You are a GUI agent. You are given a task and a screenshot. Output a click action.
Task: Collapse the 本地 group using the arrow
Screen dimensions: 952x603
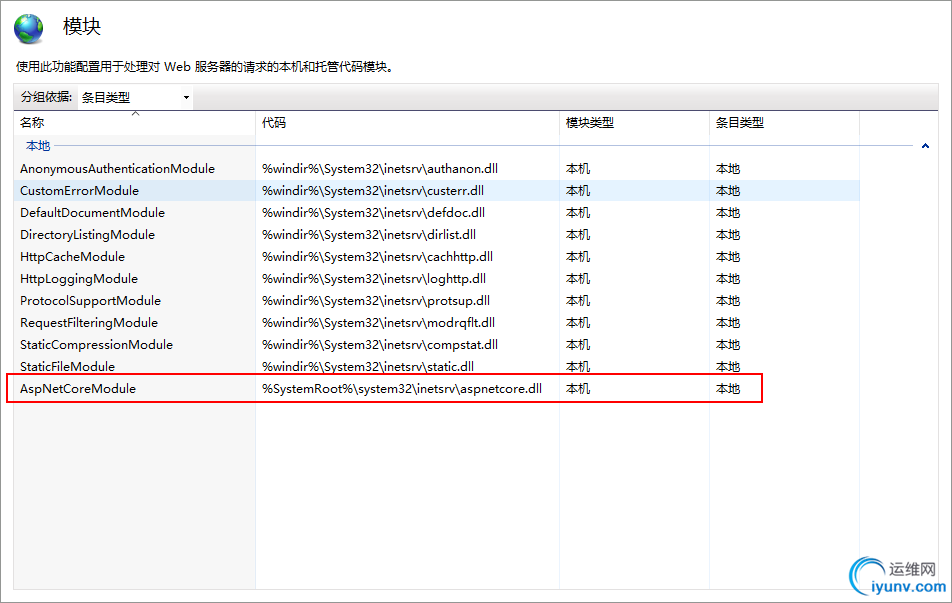tap(925, 146)
